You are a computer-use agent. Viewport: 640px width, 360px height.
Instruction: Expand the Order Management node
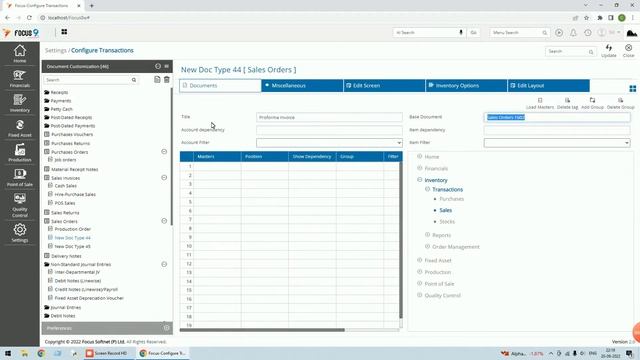tap(427, 246)
